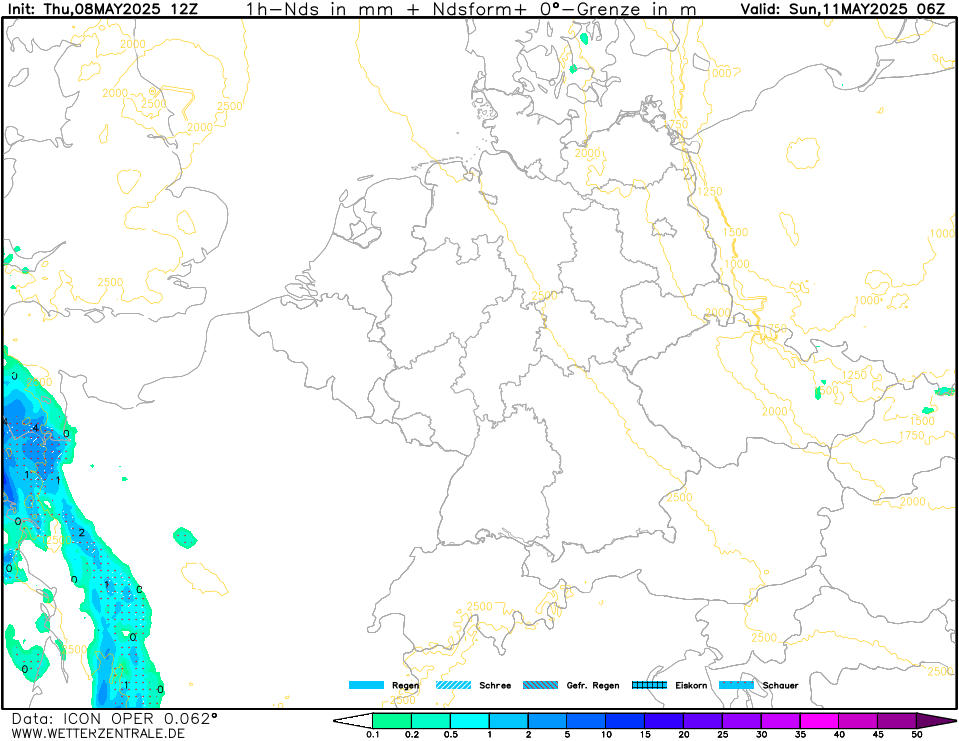Select the 35–40 magenta color bar segment
The height and width of the screenshot is (741, 959).
click(820, 721)
